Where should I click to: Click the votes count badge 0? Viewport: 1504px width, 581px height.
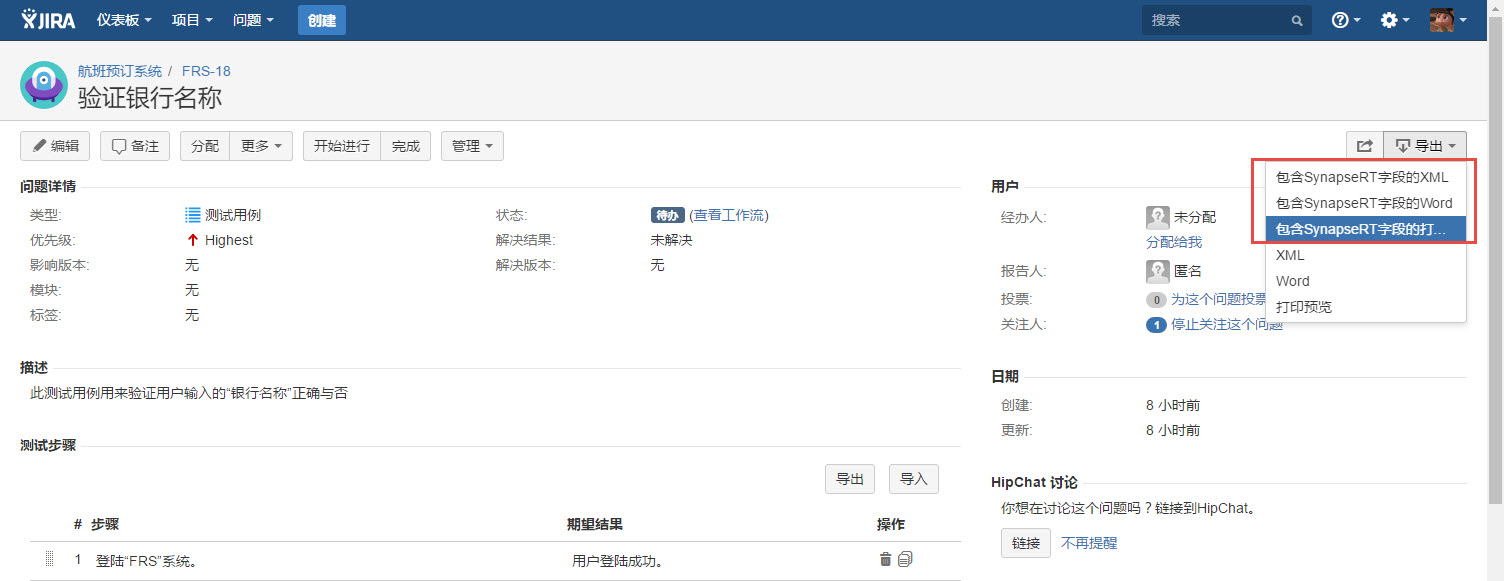1156,299
